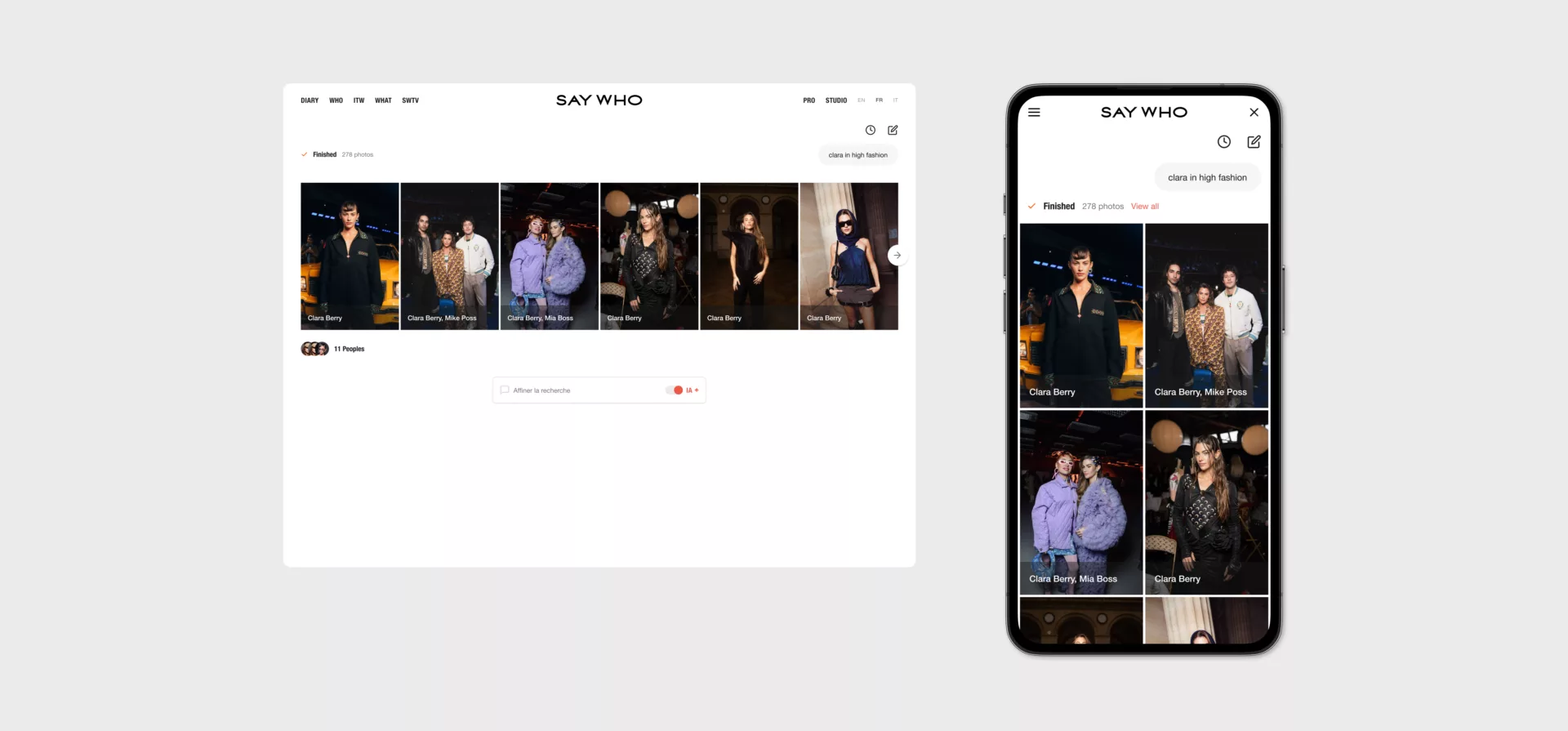Open search history clock icon on desktop
Image resolution: width=1568 pixels, height=731 pixels.
[871, 130]
